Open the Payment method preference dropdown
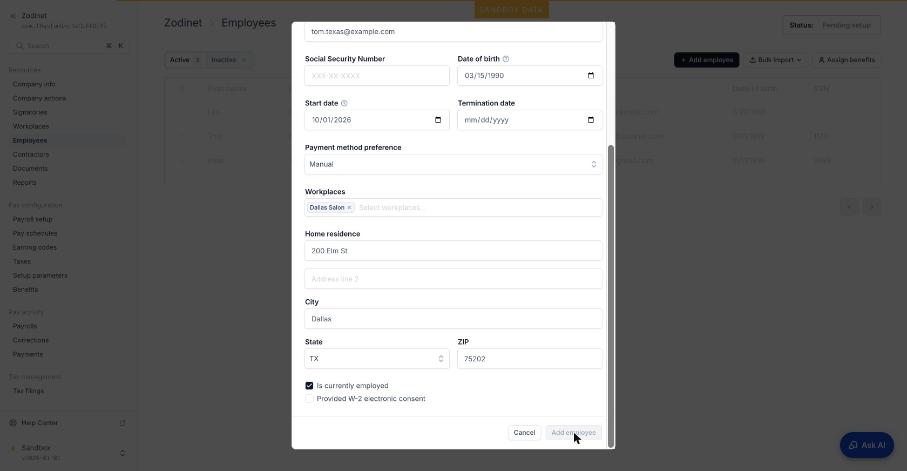The height and width of the screenshot is (471, 907). 453,164
